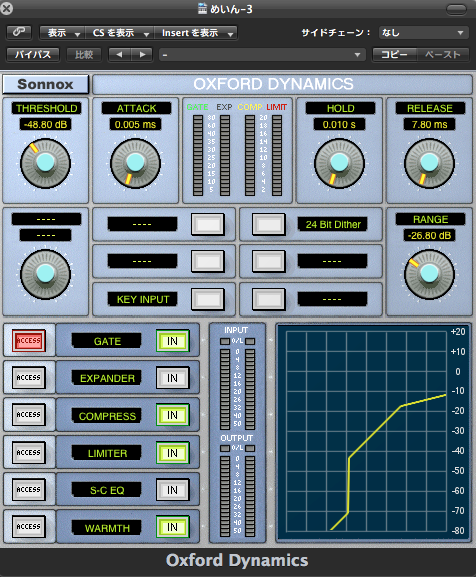Click the Hold knob
This screenshot has height=577, width=476.
339,163
